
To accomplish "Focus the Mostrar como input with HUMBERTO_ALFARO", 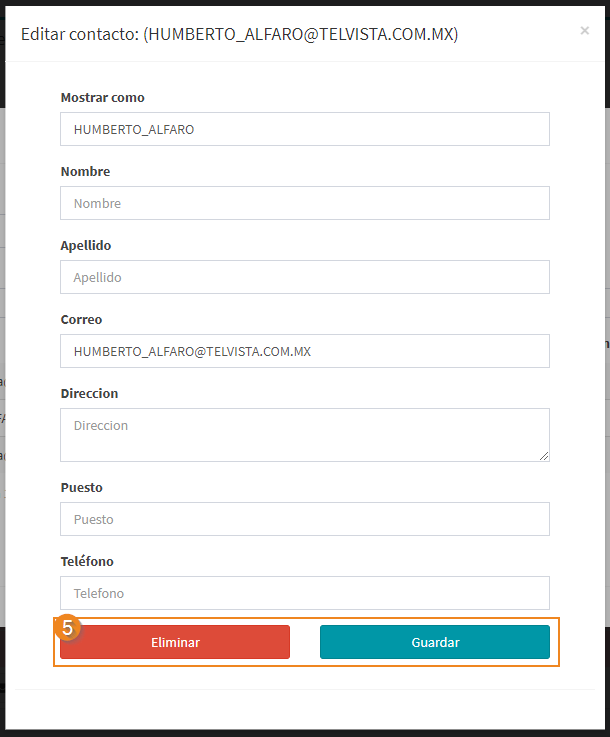I will (305, 129).
